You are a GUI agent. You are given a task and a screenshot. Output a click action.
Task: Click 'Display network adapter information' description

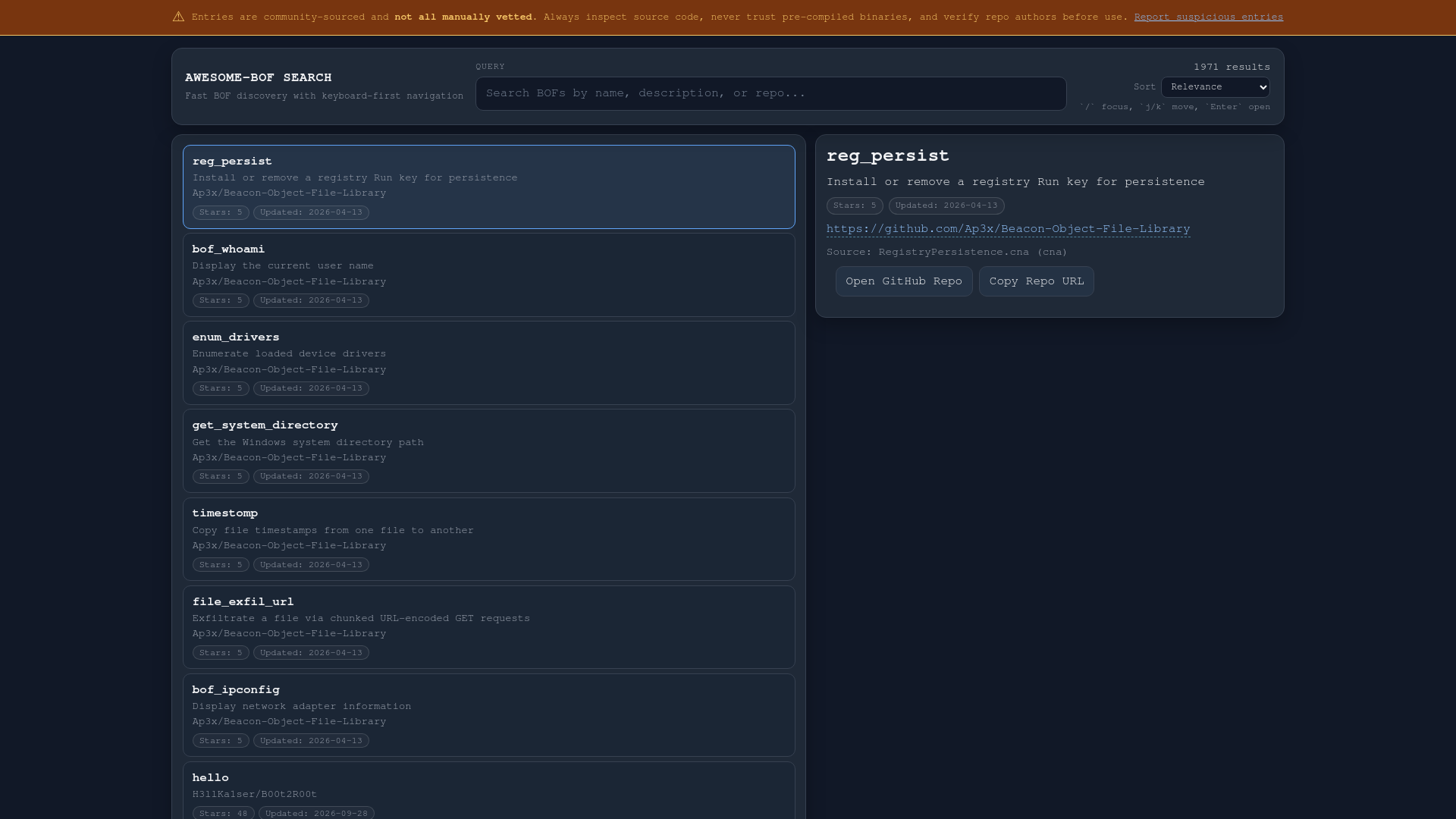[x=302, y=706]
